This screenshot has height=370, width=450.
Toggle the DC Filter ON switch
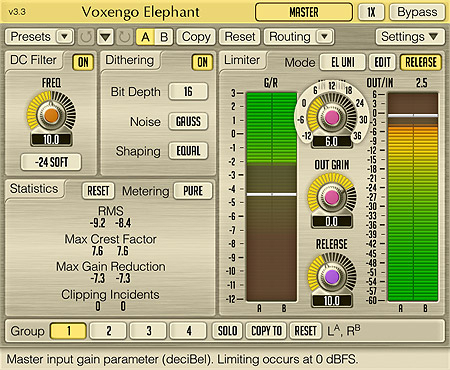(83, 62)
